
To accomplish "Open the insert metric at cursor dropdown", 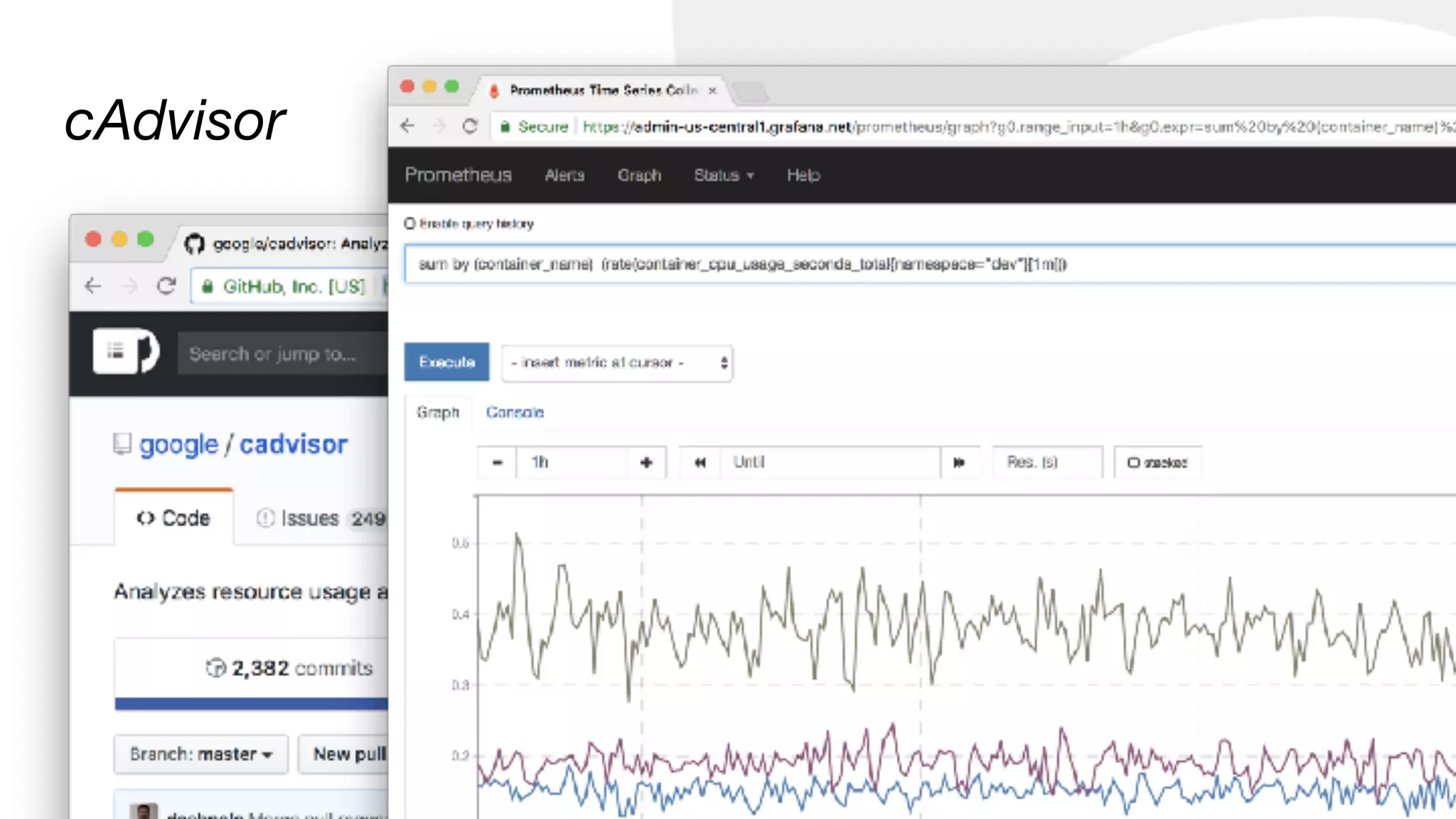I will pos(616,363).
